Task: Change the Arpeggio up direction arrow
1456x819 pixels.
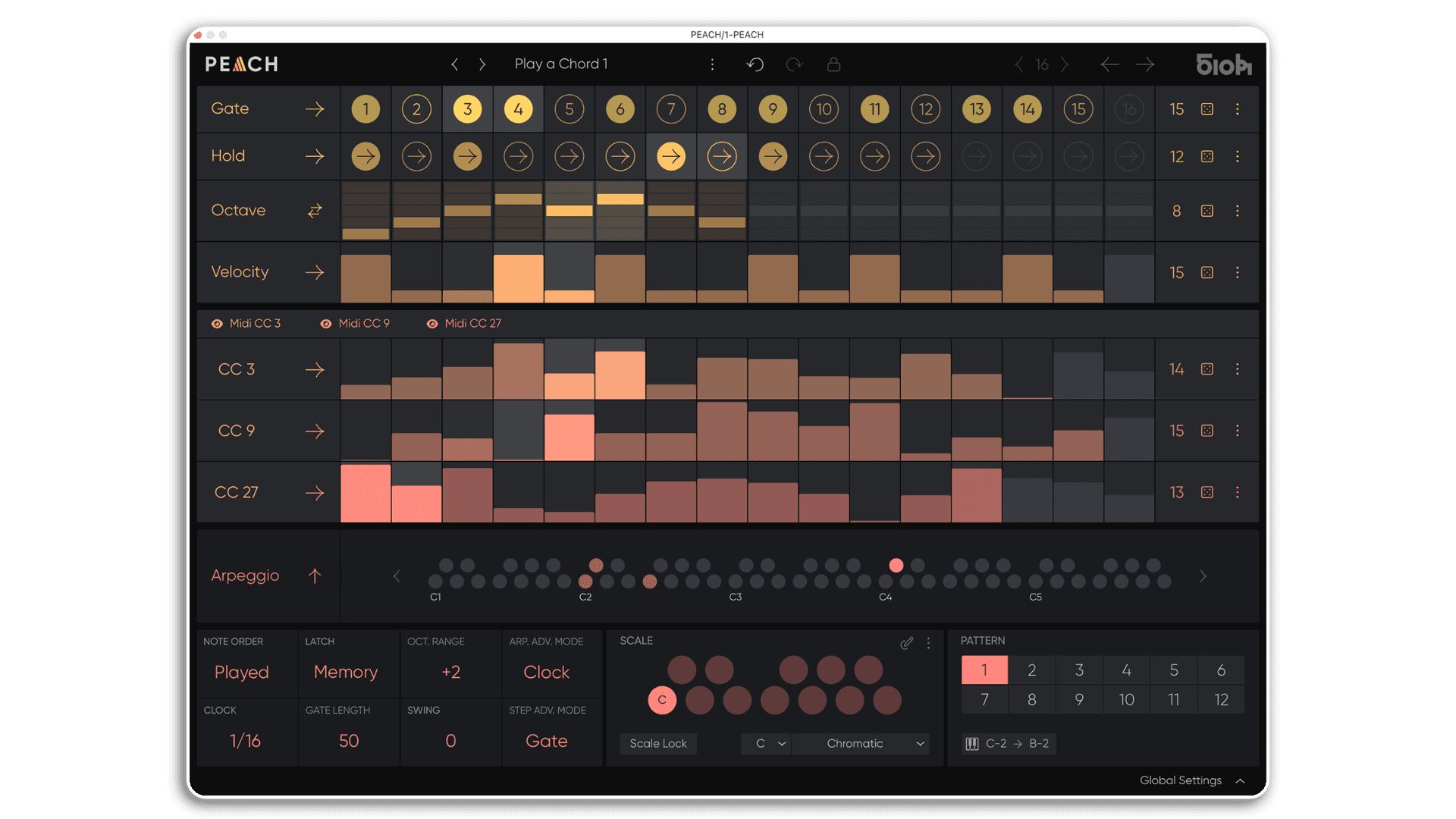Action: [315, 576]
